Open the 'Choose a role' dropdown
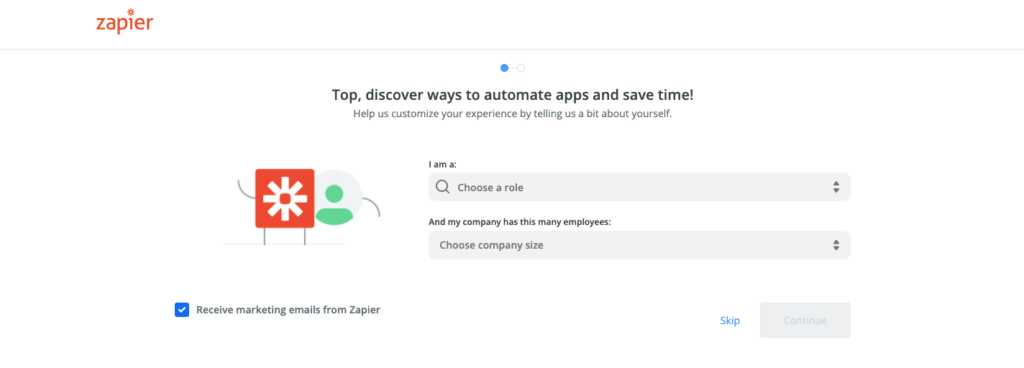The image size is (1024, 368). [639, 187]
